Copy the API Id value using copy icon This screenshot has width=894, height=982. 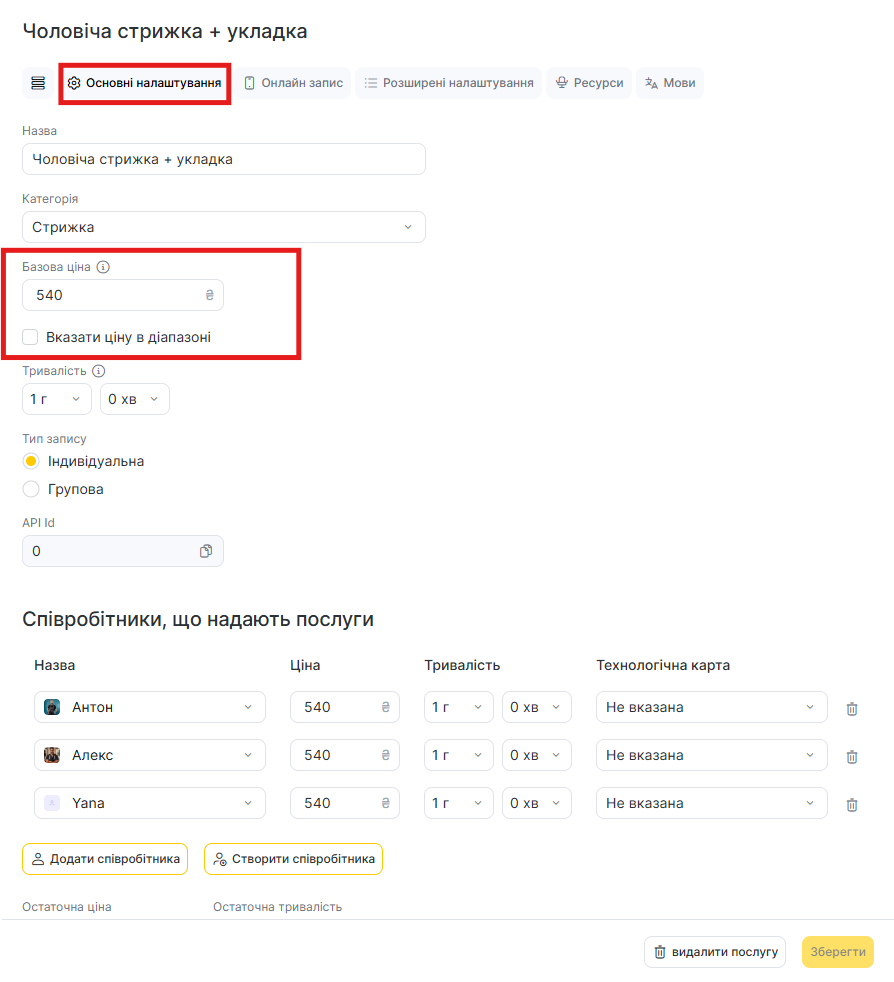pyautogui.click(x=206, y=551)
